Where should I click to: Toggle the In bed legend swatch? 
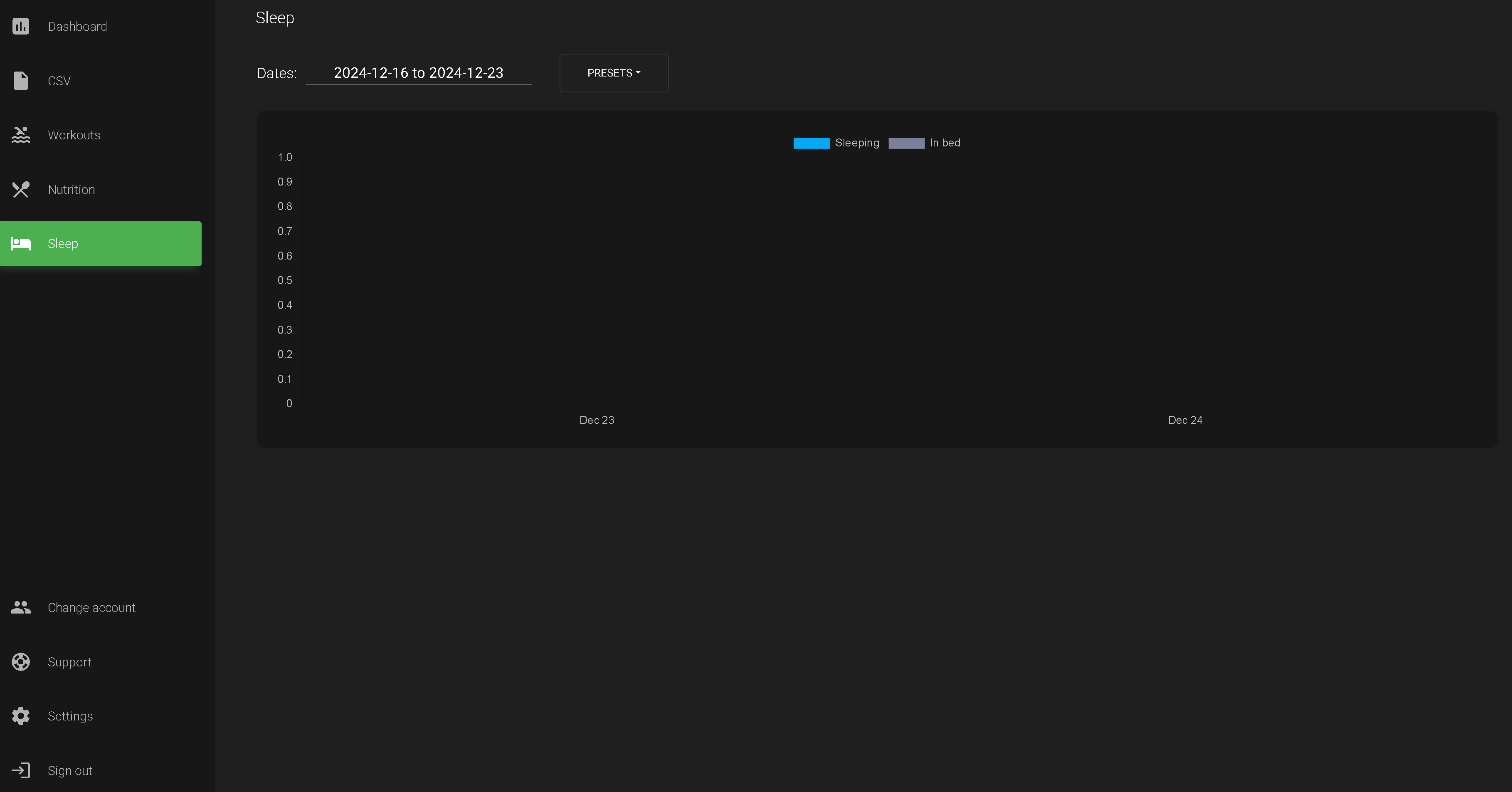point(906,143)
